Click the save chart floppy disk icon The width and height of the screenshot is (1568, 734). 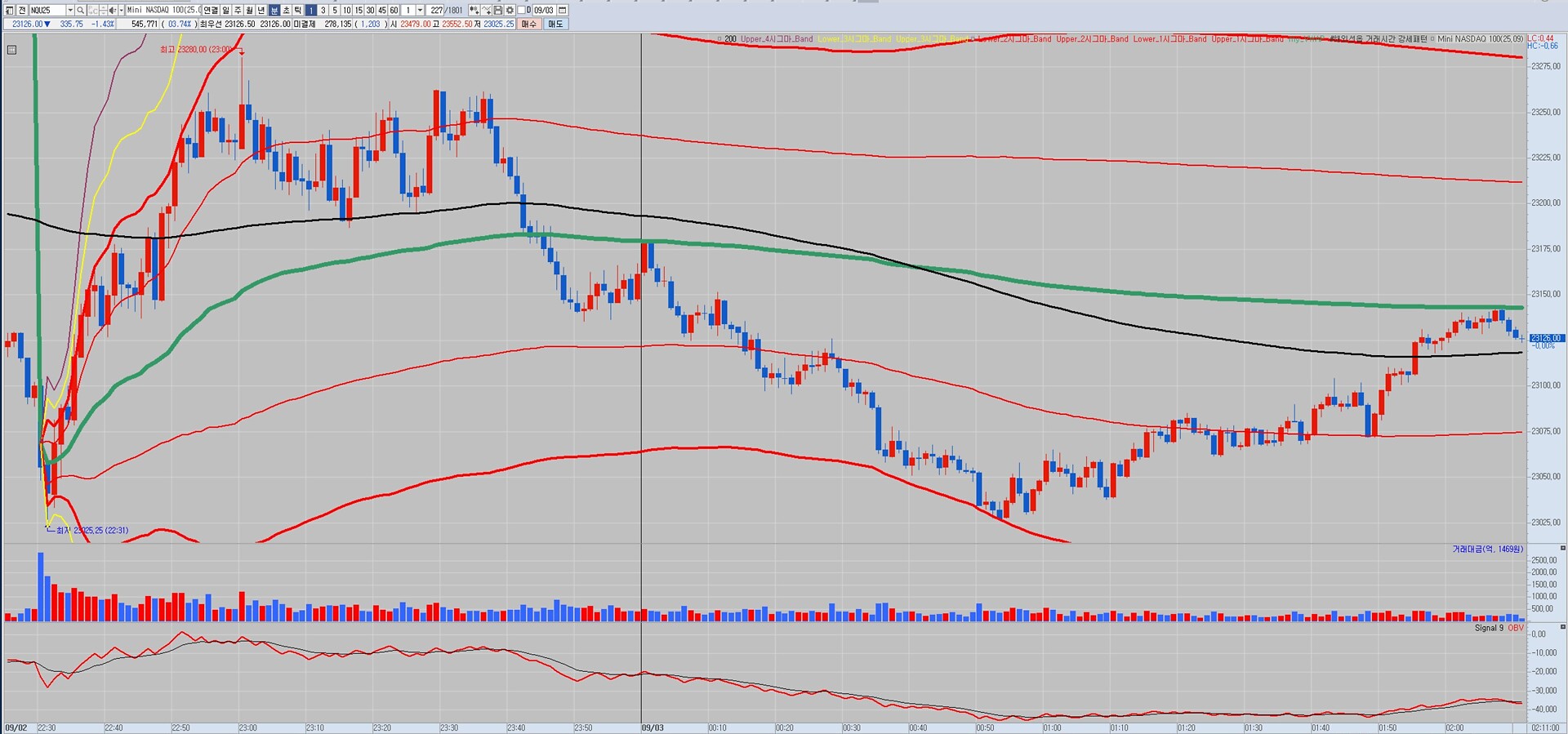(498, 11)
